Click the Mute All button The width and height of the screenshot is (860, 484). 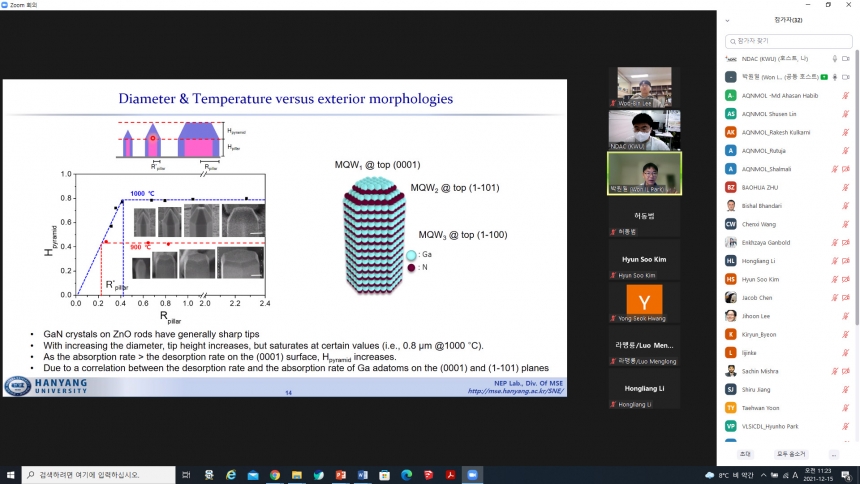click(x=789, y=454)
